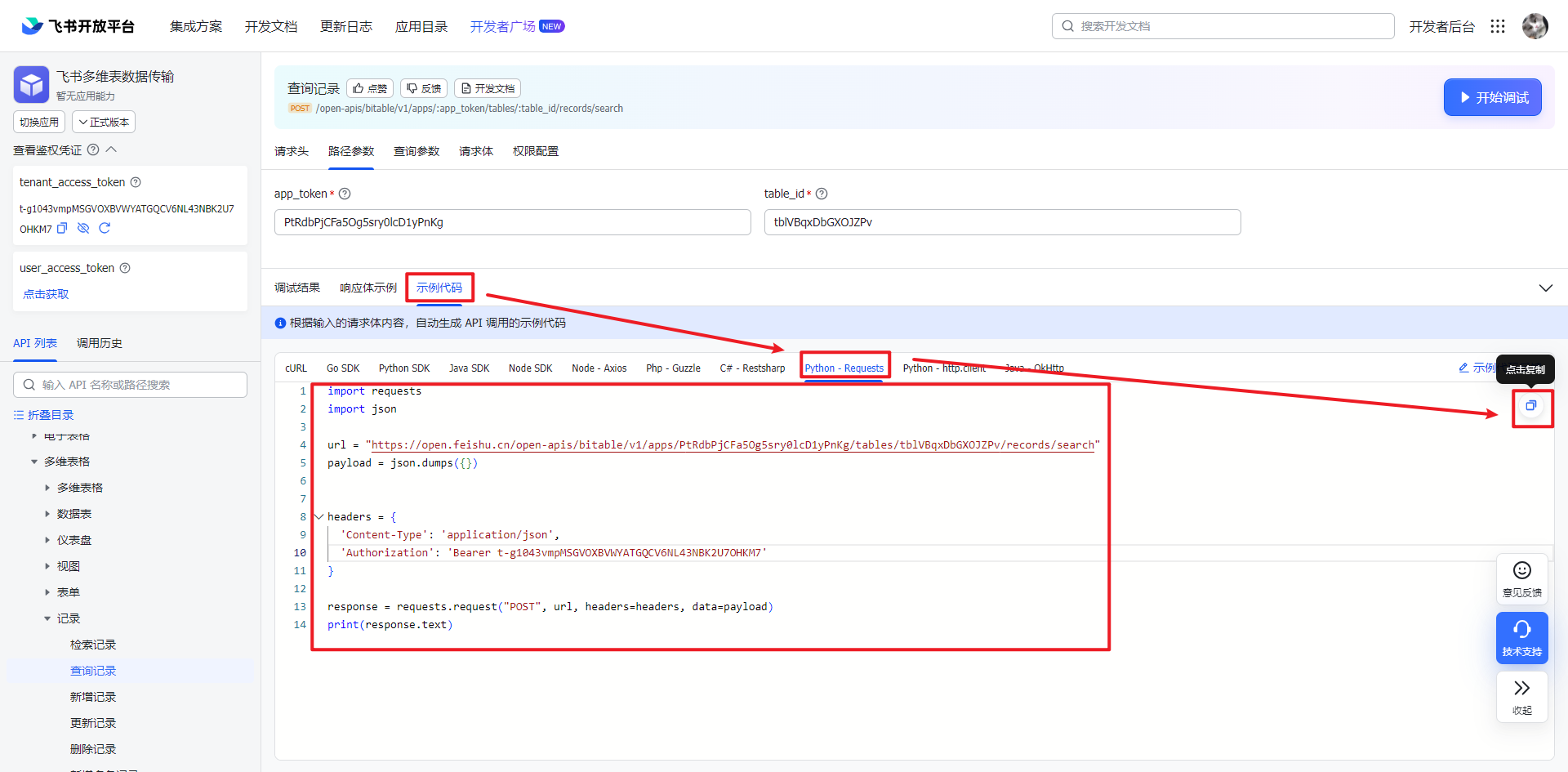Screen dimensions: 1568x772
Task: Click help icon beside 查看鉴权凭证
Action: click(93, 149)
